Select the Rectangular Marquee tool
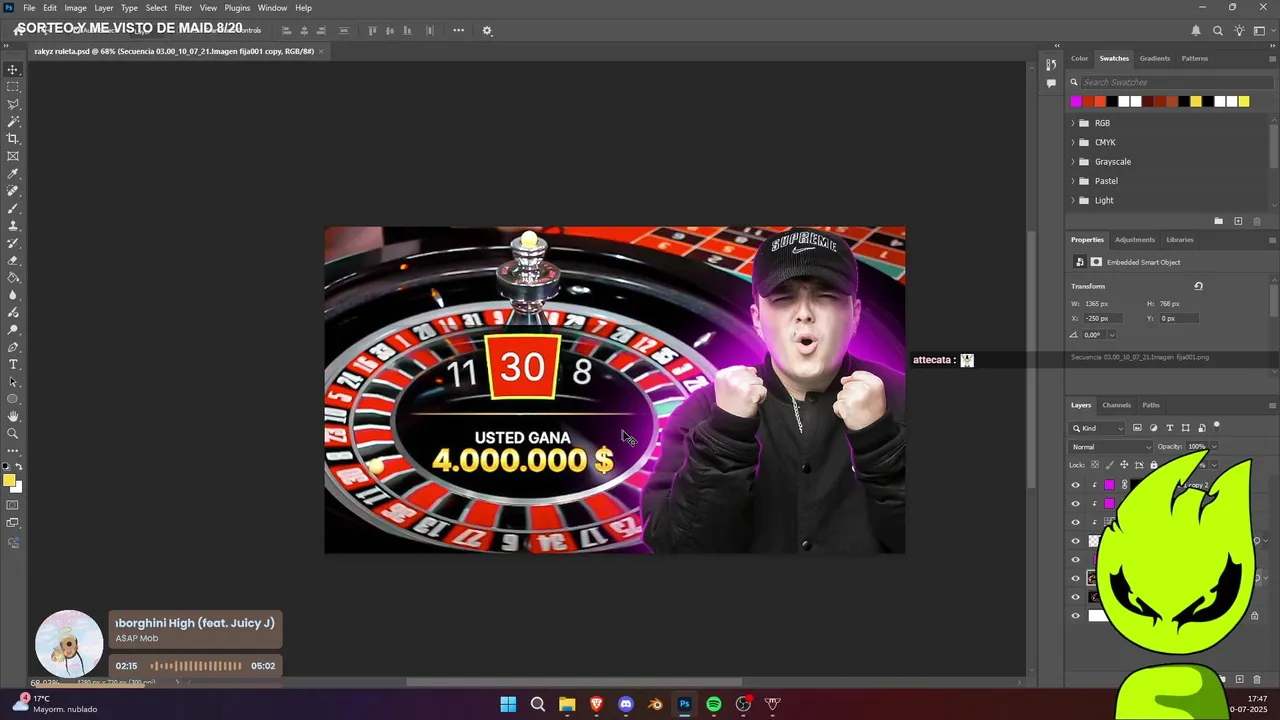 (13, 87)
